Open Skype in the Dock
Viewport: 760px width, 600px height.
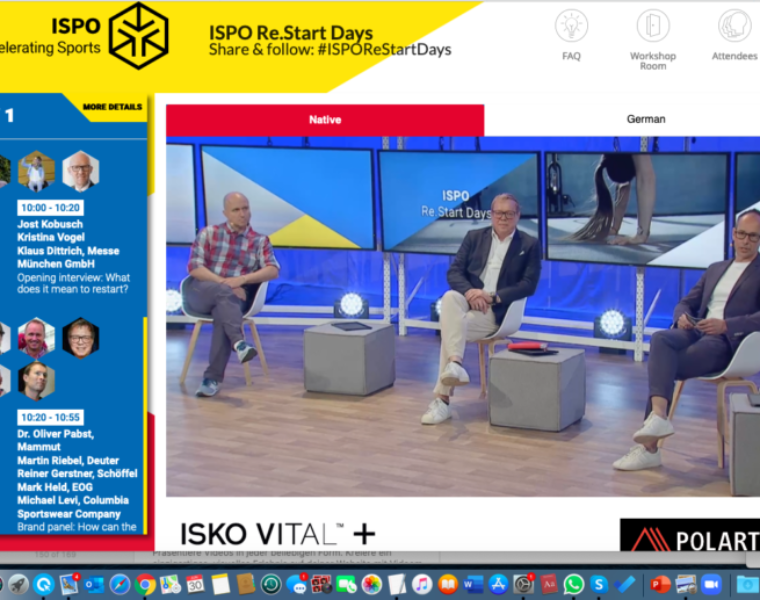pyautogui.click(x=599, y=584)
